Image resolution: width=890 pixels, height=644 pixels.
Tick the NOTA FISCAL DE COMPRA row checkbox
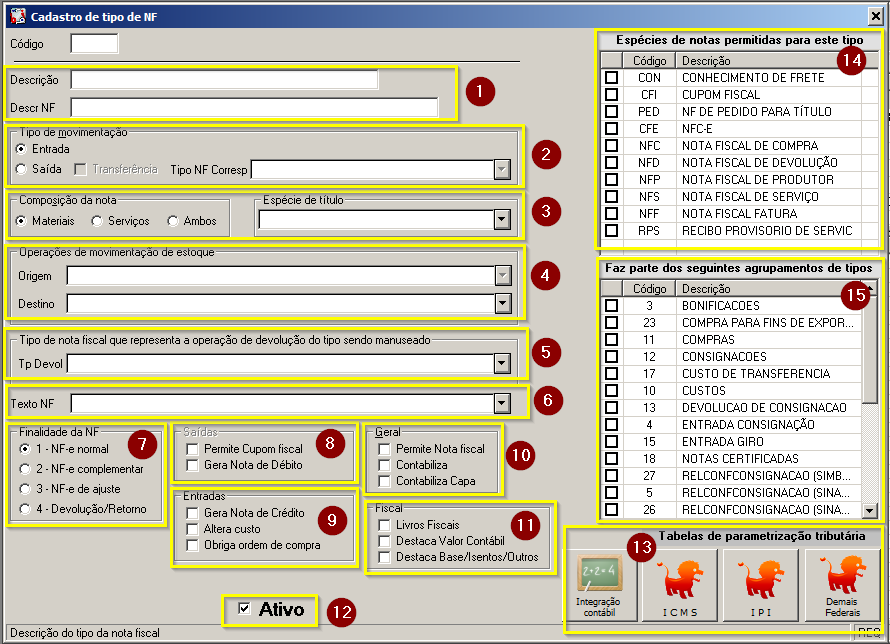point(611,145)
